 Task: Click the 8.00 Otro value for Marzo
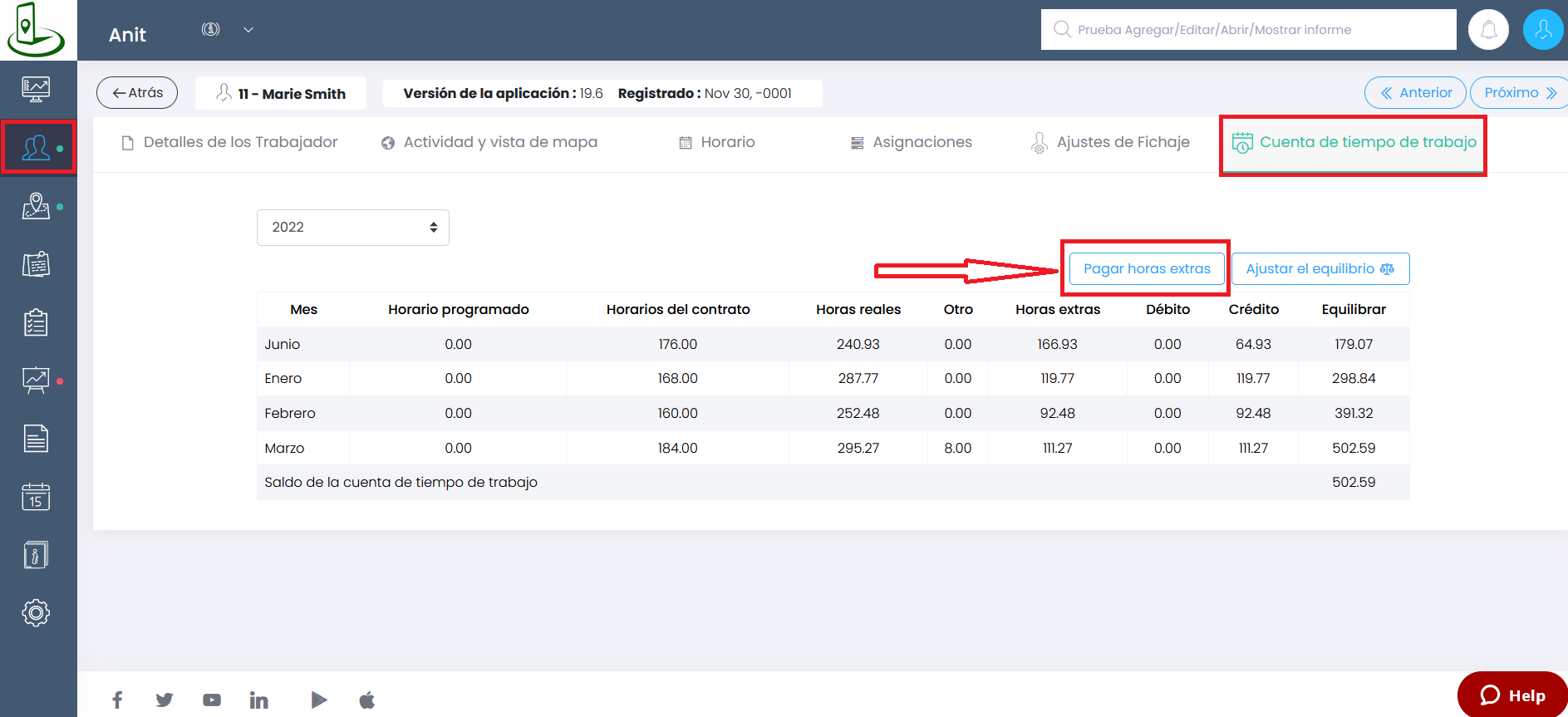pos(958,448)
